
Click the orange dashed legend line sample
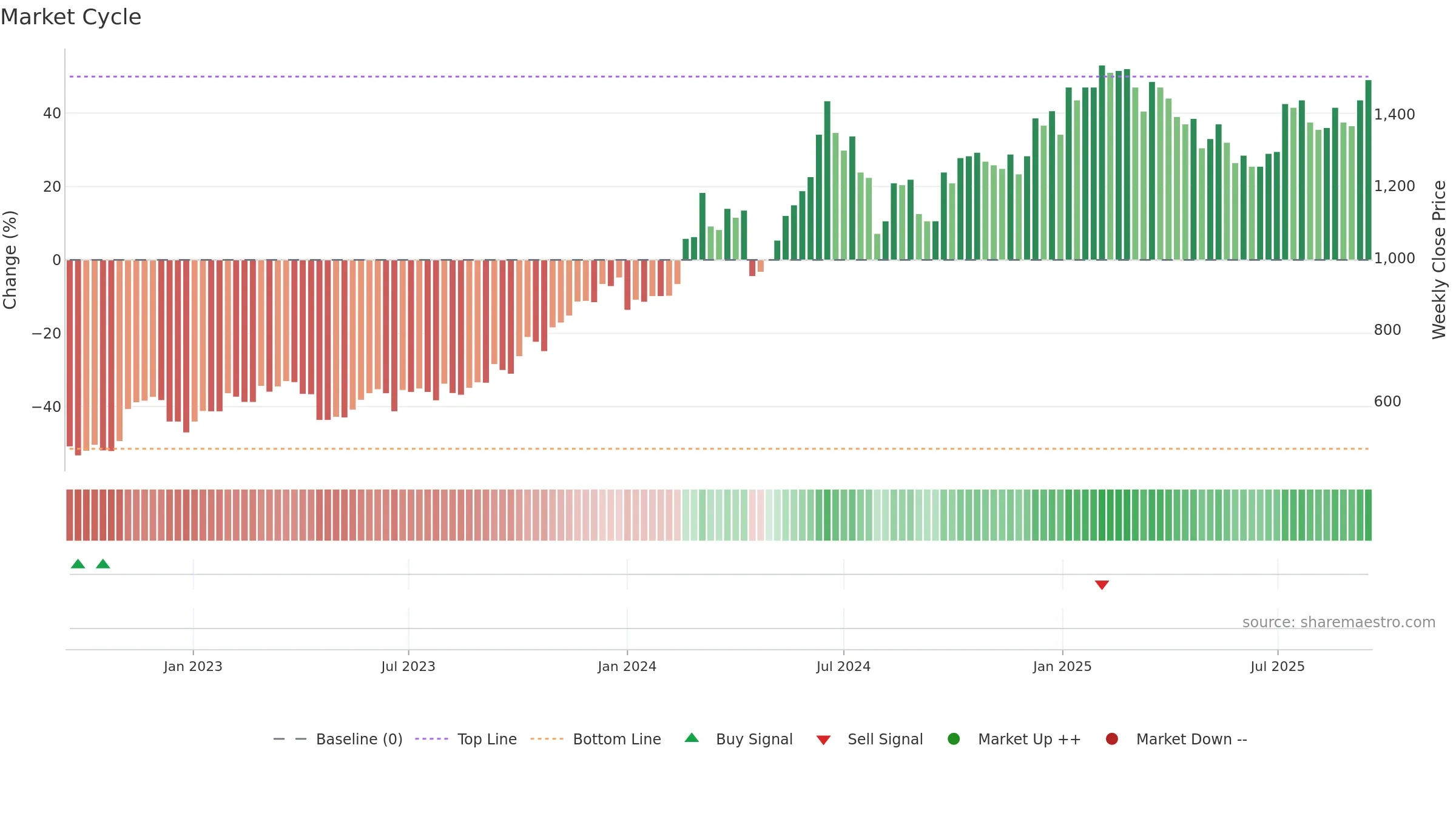click(547, 739)
